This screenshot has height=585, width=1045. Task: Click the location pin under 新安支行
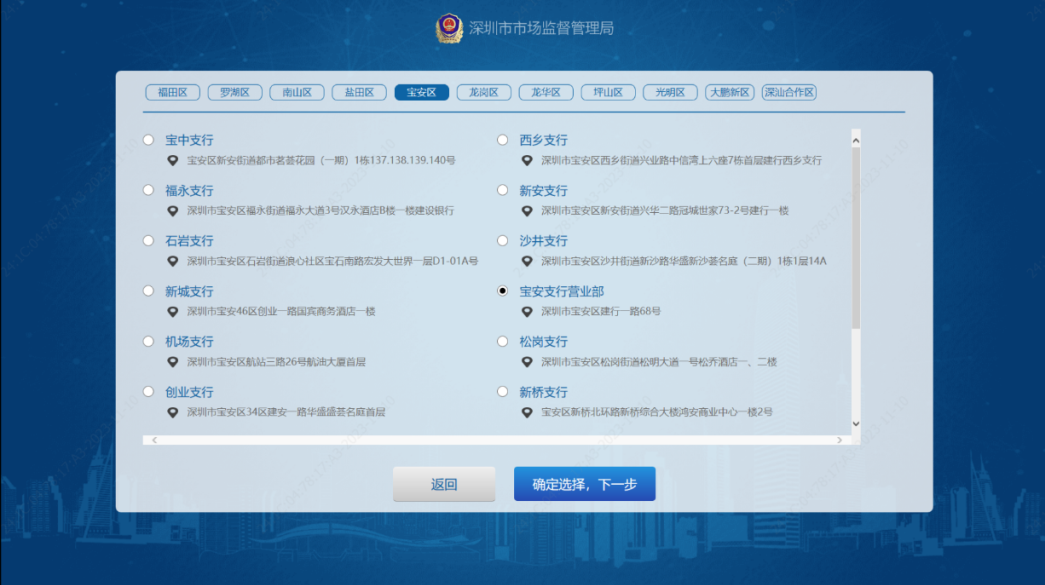[527, 211]
